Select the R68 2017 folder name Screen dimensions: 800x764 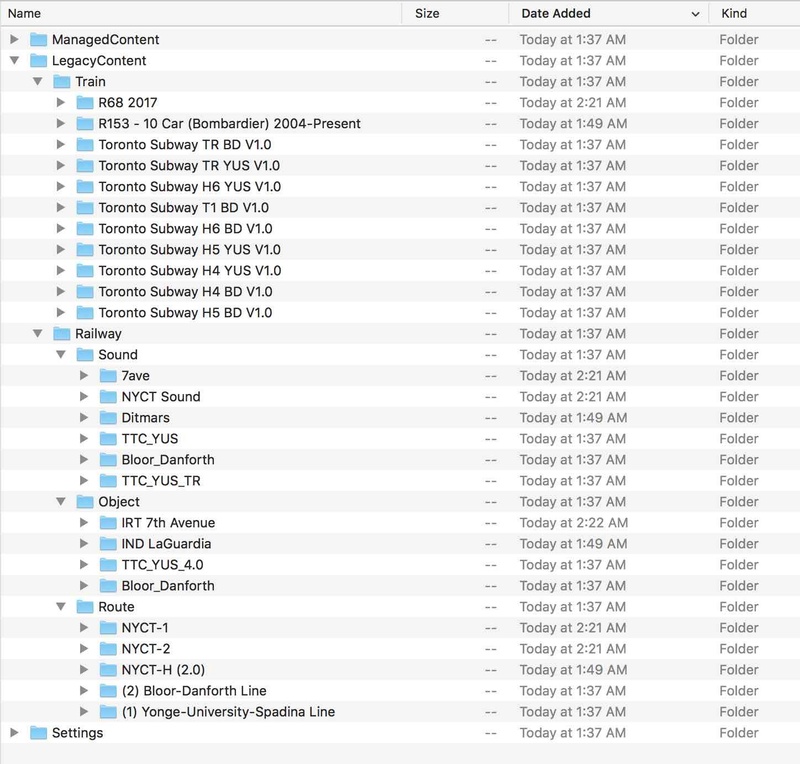(x=128, y=102)
